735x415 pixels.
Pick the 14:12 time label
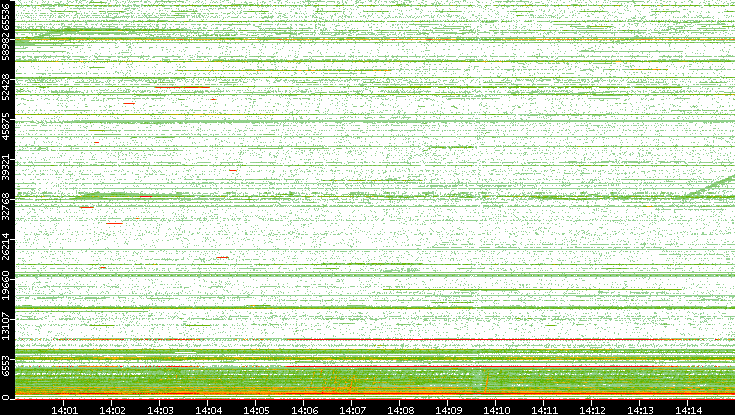click(x=592, y=410)
